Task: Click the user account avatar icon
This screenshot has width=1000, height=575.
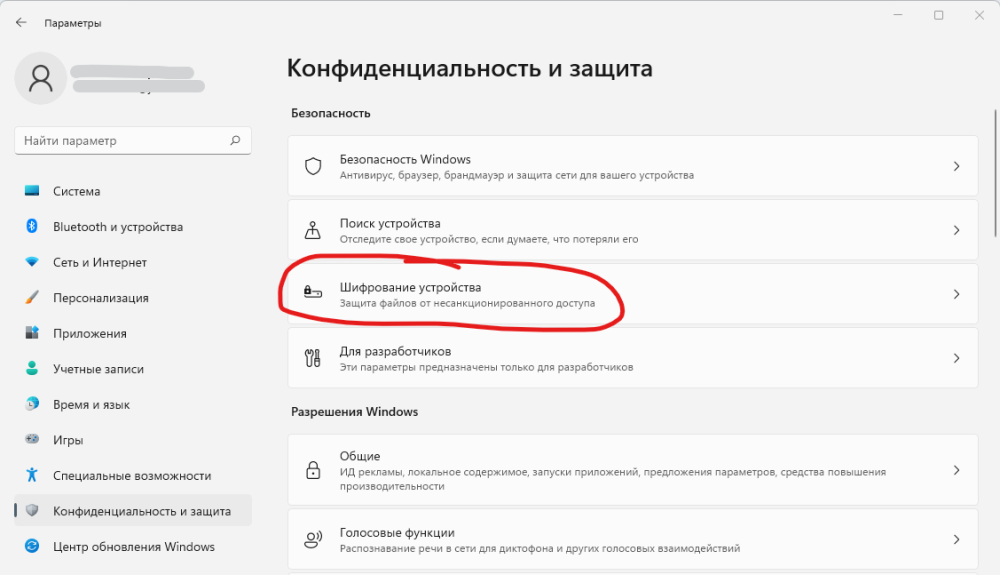Action: pyautogui.click(x=41, y=78)
